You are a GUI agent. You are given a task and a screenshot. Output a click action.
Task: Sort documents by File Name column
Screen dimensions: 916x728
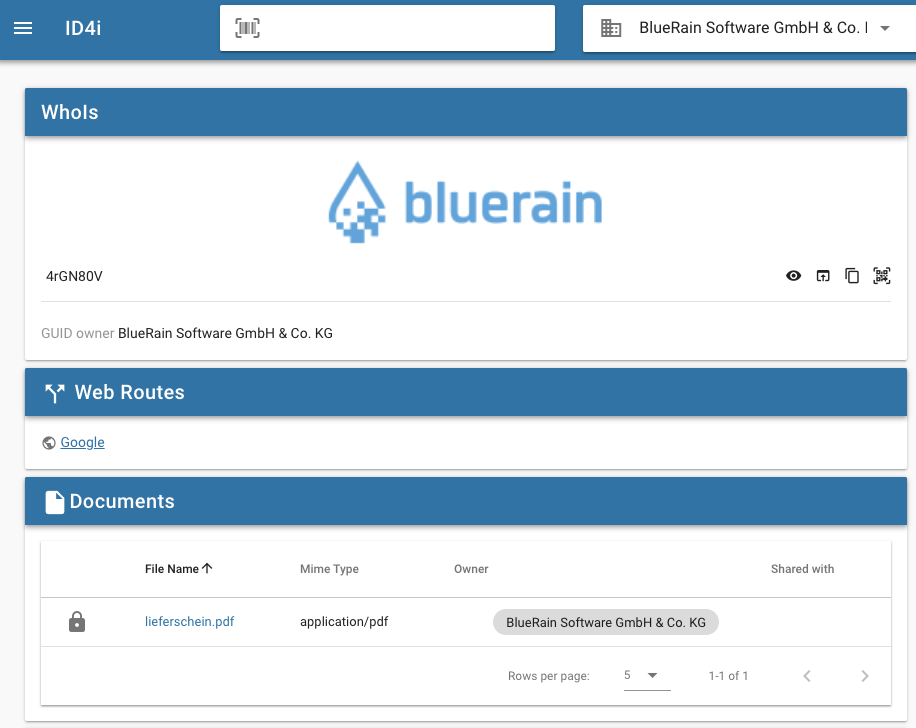172,569
